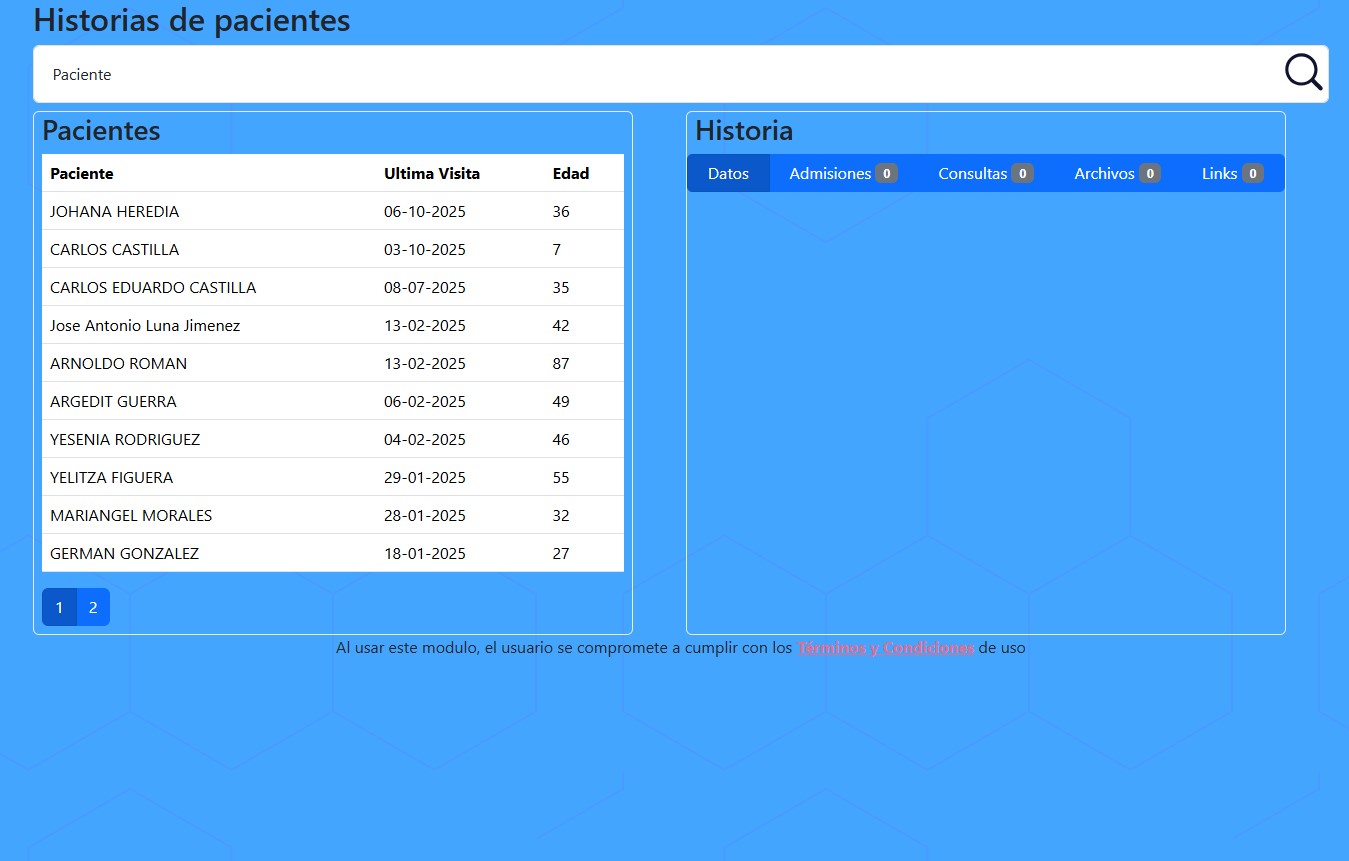Open the Términos y Condiciones link
The height and width of the screenshot is (861, 1349).
pyautogui.click(x=885, y=648)
